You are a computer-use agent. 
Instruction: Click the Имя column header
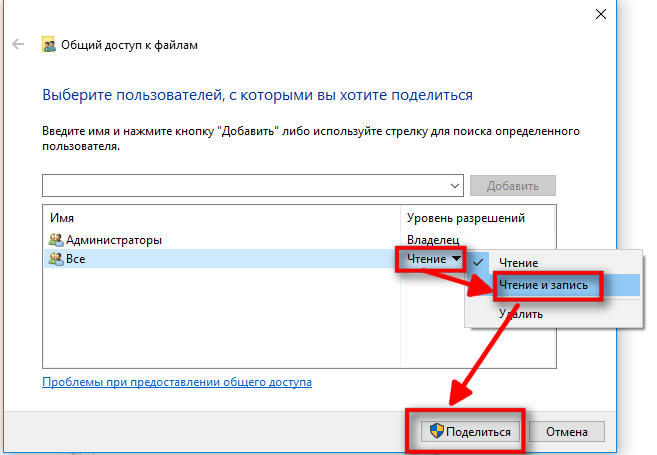[x=62, y=218]
